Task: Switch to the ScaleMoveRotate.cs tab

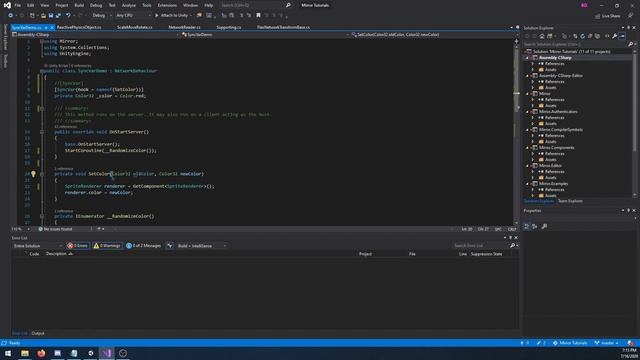Action: (135, 27)
